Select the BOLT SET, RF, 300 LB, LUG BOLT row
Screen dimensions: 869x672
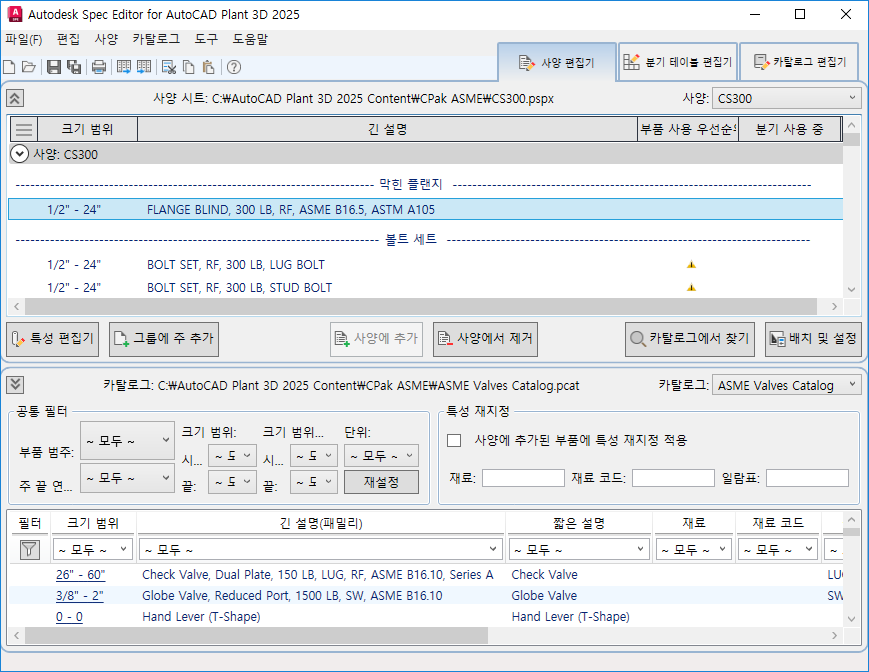click(x=426, y=265)
